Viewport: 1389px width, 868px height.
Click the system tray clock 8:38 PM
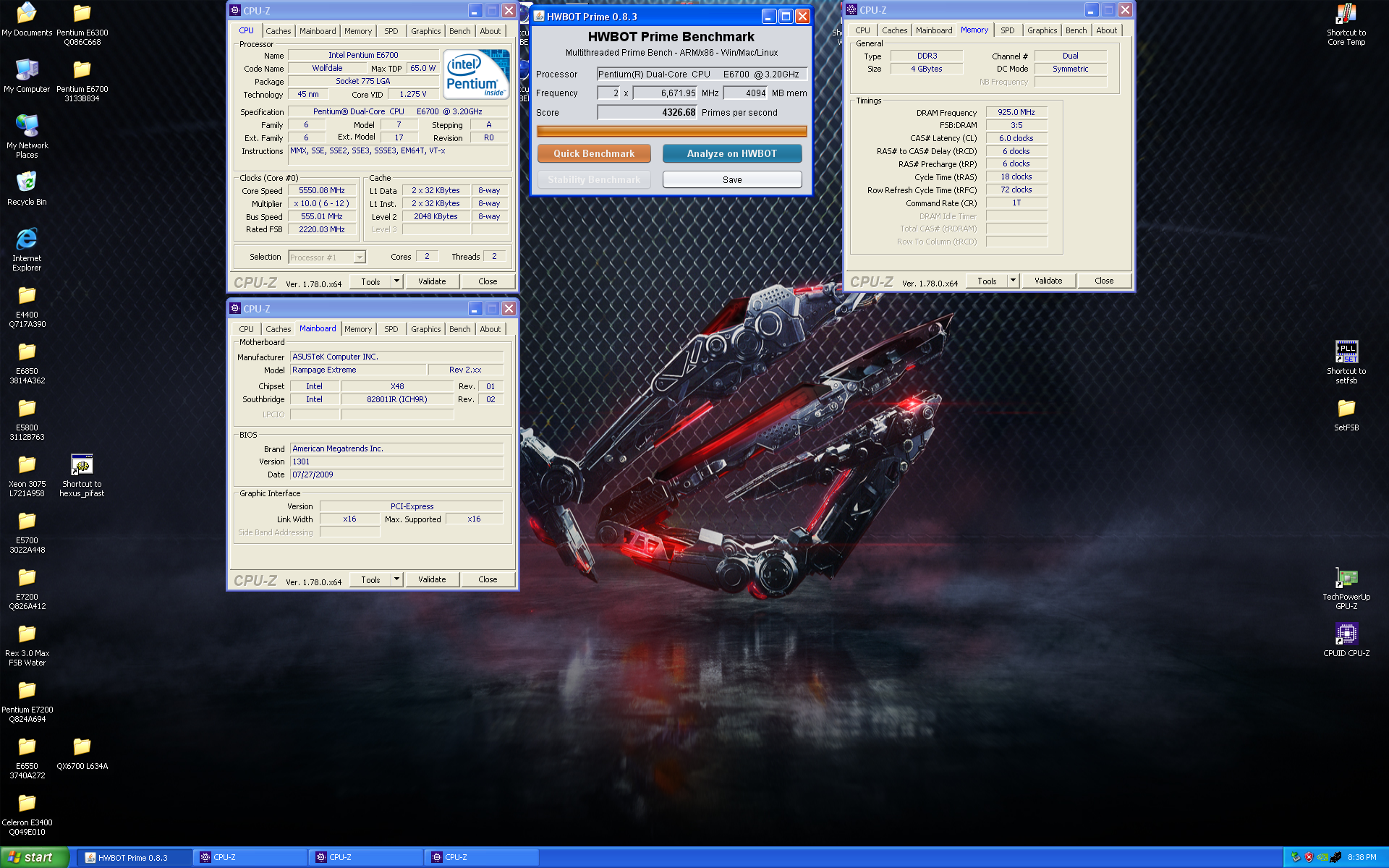pyautogui.click(x=1362, y=857)
